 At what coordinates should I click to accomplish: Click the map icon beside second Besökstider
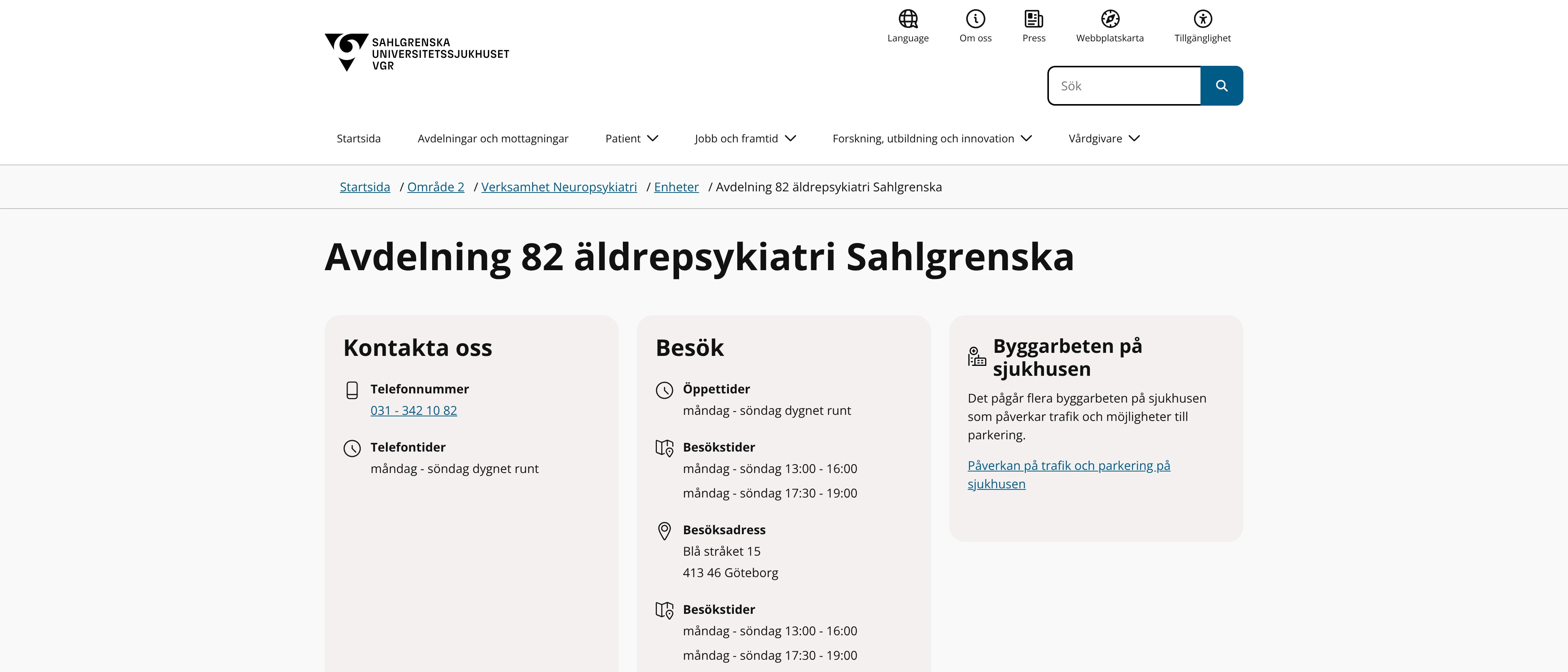click(x=664, y=610)
